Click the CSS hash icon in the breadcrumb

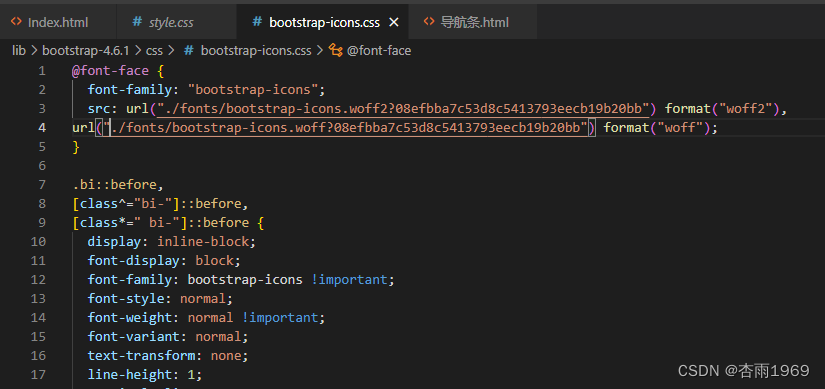coord(189,51)
